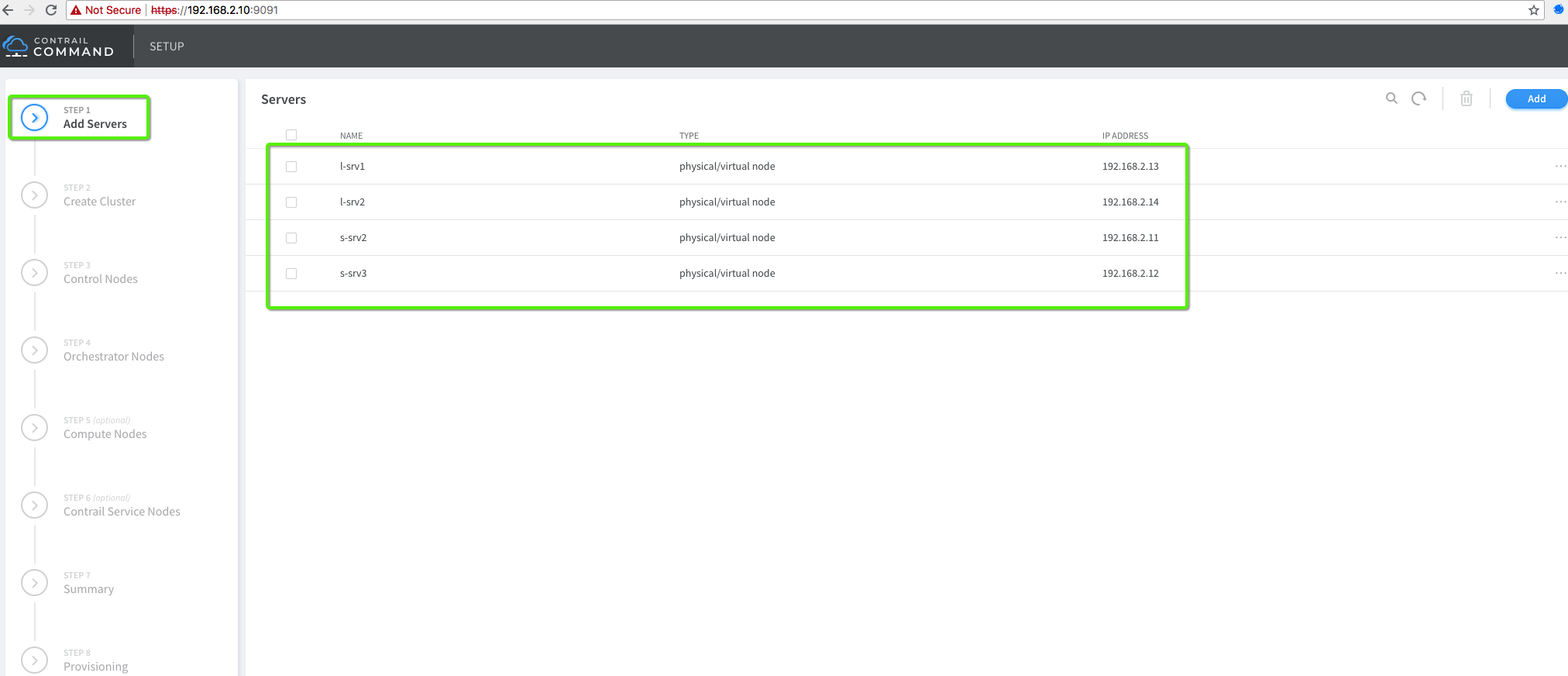Go to Add Servers step
The width and height of the screenshot is (1568, 676).
(x=95, y=124)
